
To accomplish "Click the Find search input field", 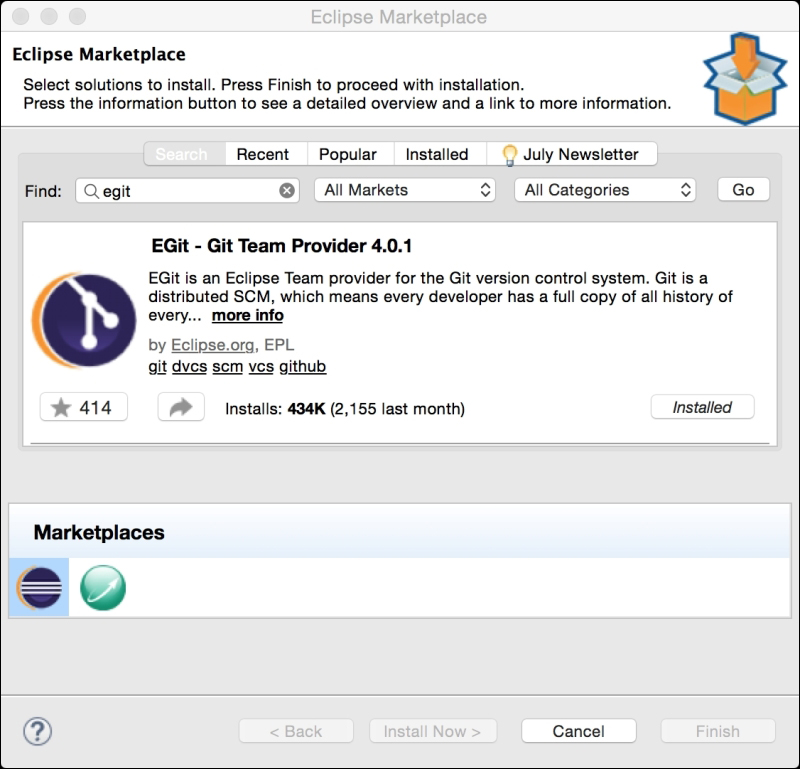I will (187, 190).
